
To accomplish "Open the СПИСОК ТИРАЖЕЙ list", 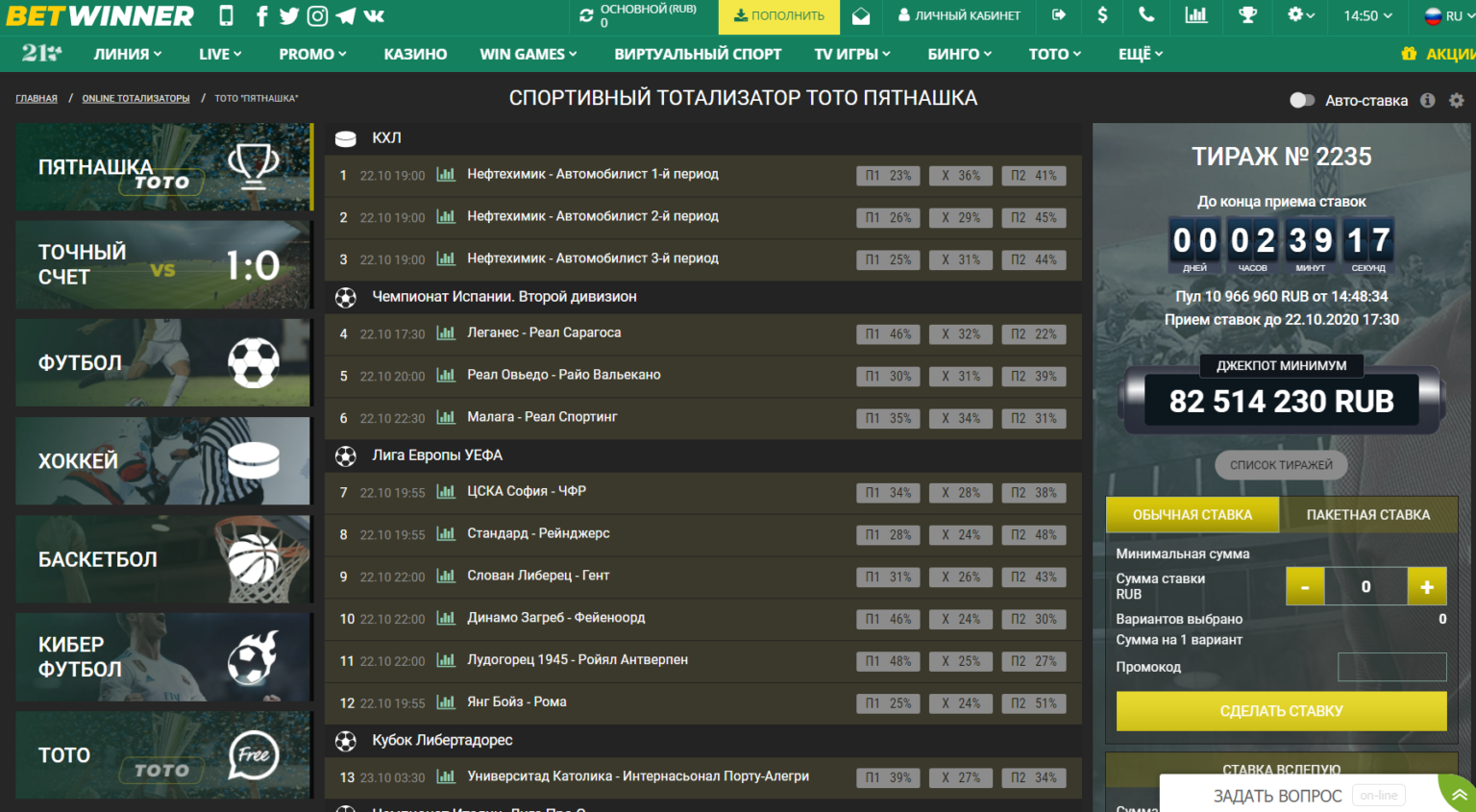I will pos(1281,465).
